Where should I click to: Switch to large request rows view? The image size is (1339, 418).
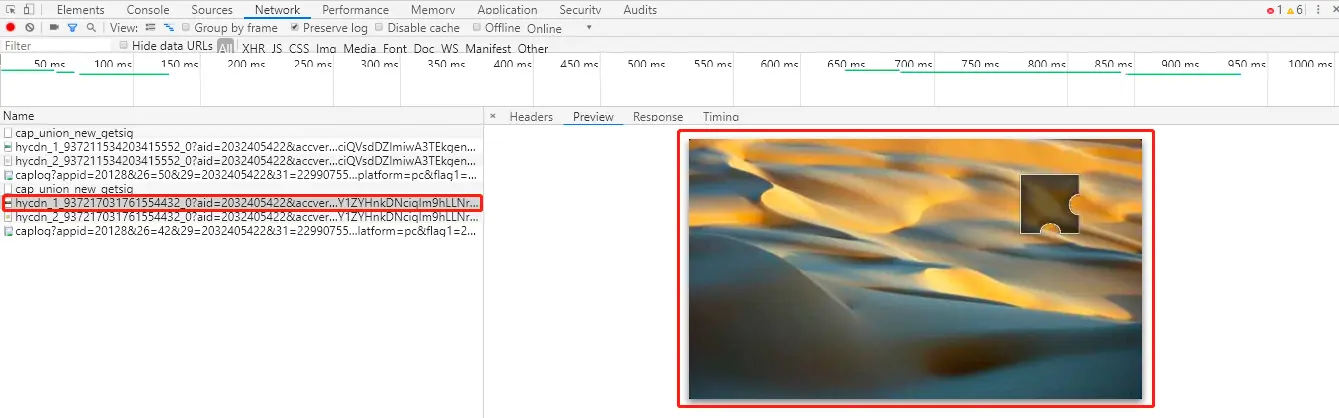[150, 28]
